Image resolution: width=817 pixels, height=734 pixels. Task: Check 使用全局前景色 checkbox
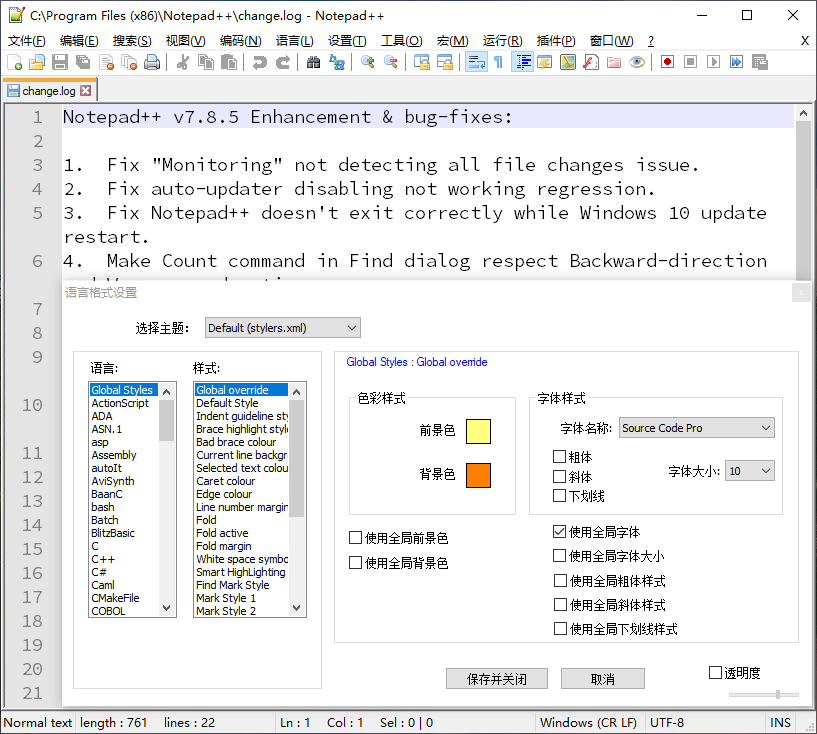click(355, 538)
